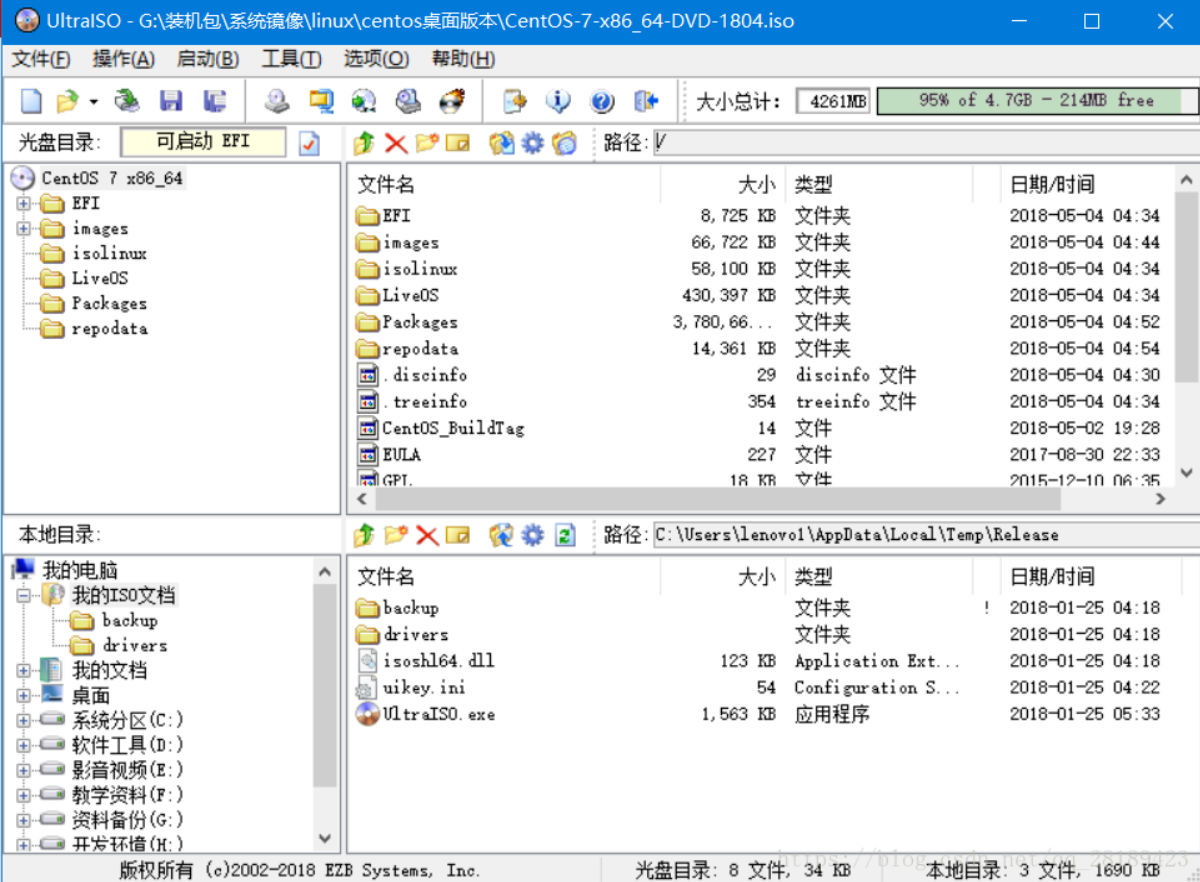Click the Open CD/DVD drive icon
The height and width of the screenshot is (882, 1200).
pos(127,101)
